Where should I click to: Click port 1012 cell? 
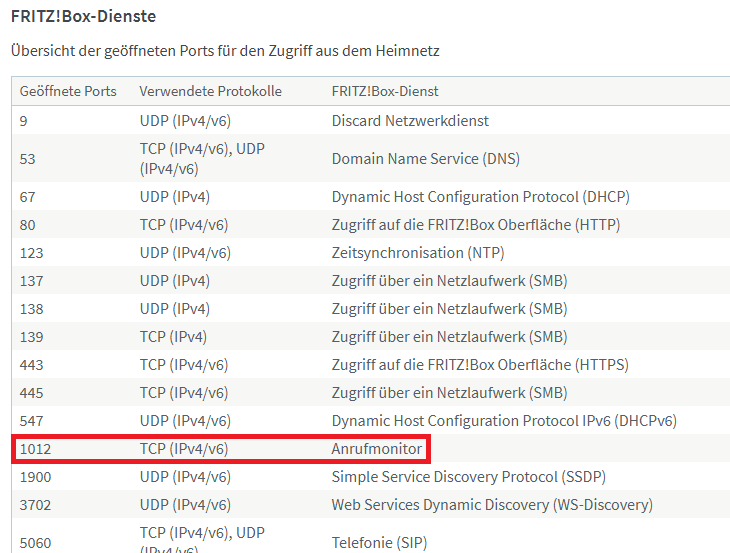[x=35, y=449]
